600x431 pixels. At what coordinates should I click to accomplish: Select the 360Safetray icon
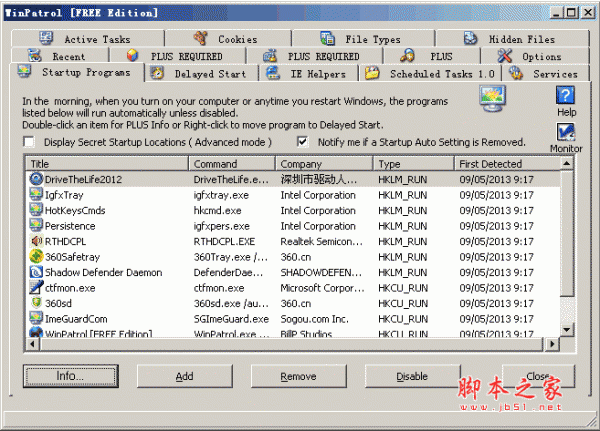(x=36, y=256)
